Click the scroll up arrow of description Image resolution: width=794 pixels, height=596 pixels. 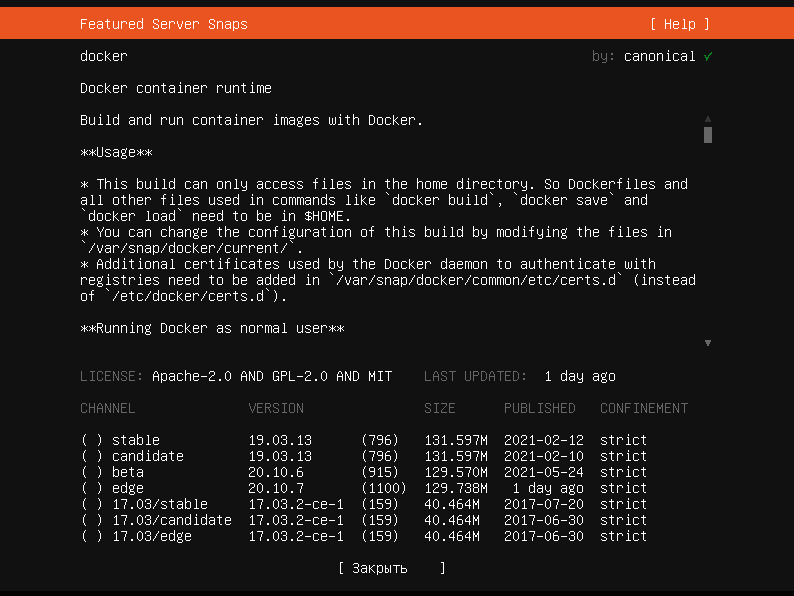point(708,119)
